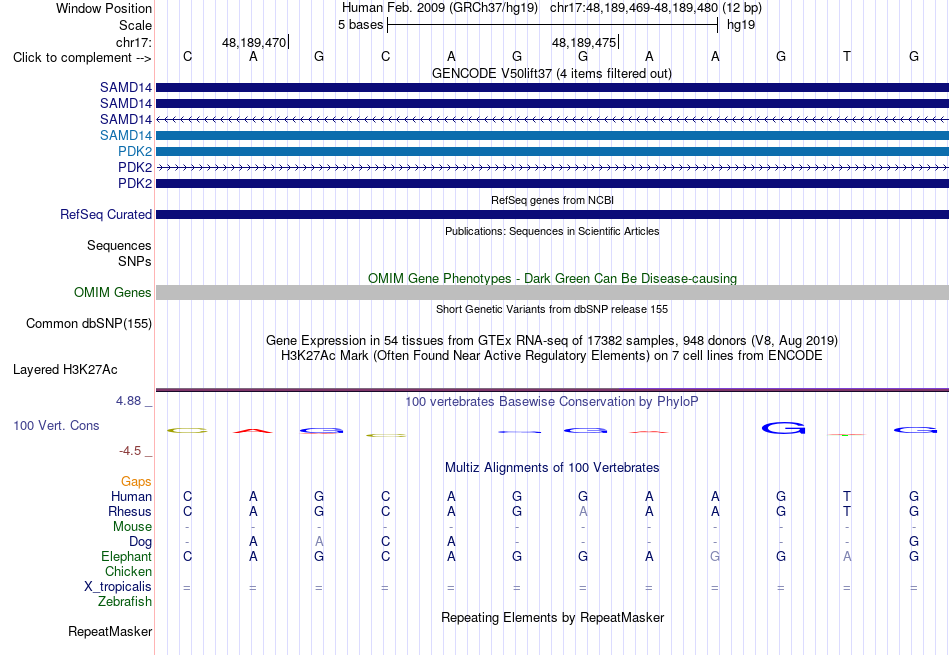
Task: Click the Mouse species label
Action: coord(132,527)
